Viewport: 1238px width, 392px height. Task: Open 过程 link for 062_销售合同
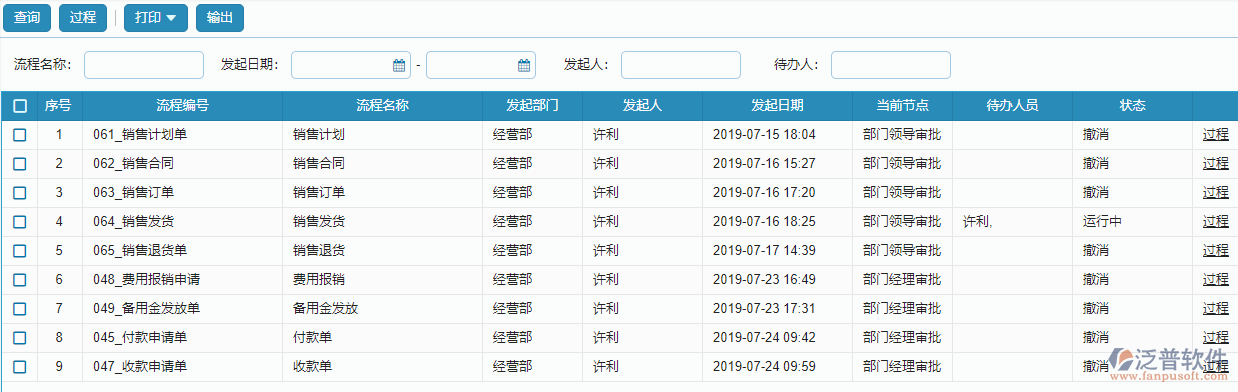[x=1216, y=164]
